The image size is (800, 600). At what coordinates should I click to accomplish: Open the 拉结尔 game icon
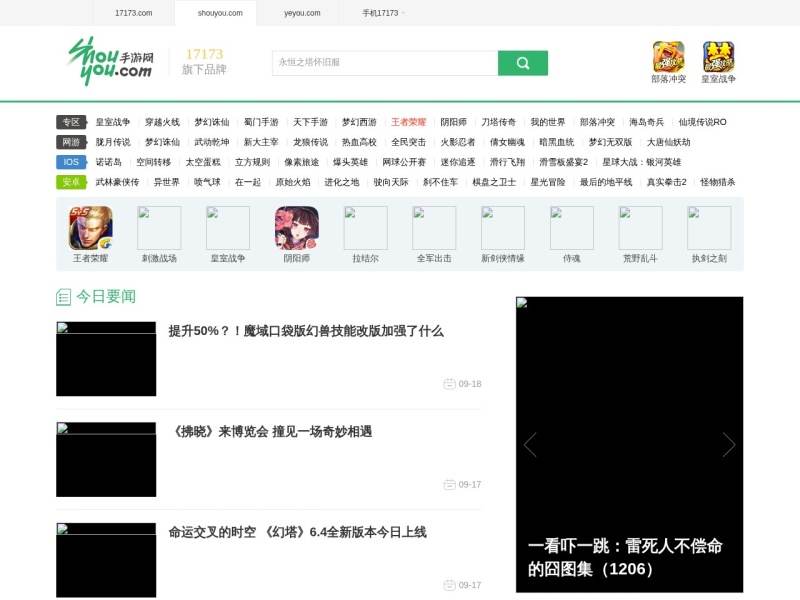click(x=365, y=228)
